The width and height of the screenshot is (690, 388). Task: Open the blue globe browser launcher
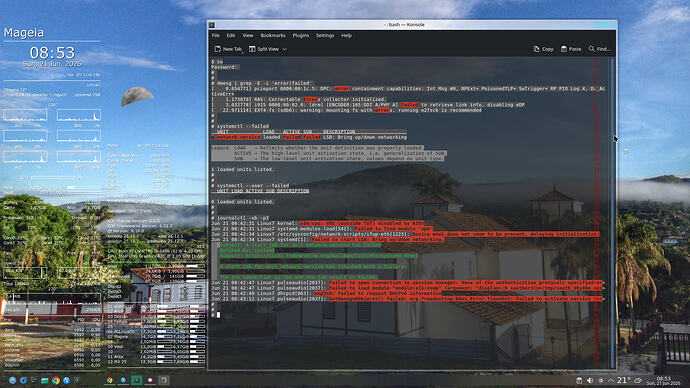[66, 380]
